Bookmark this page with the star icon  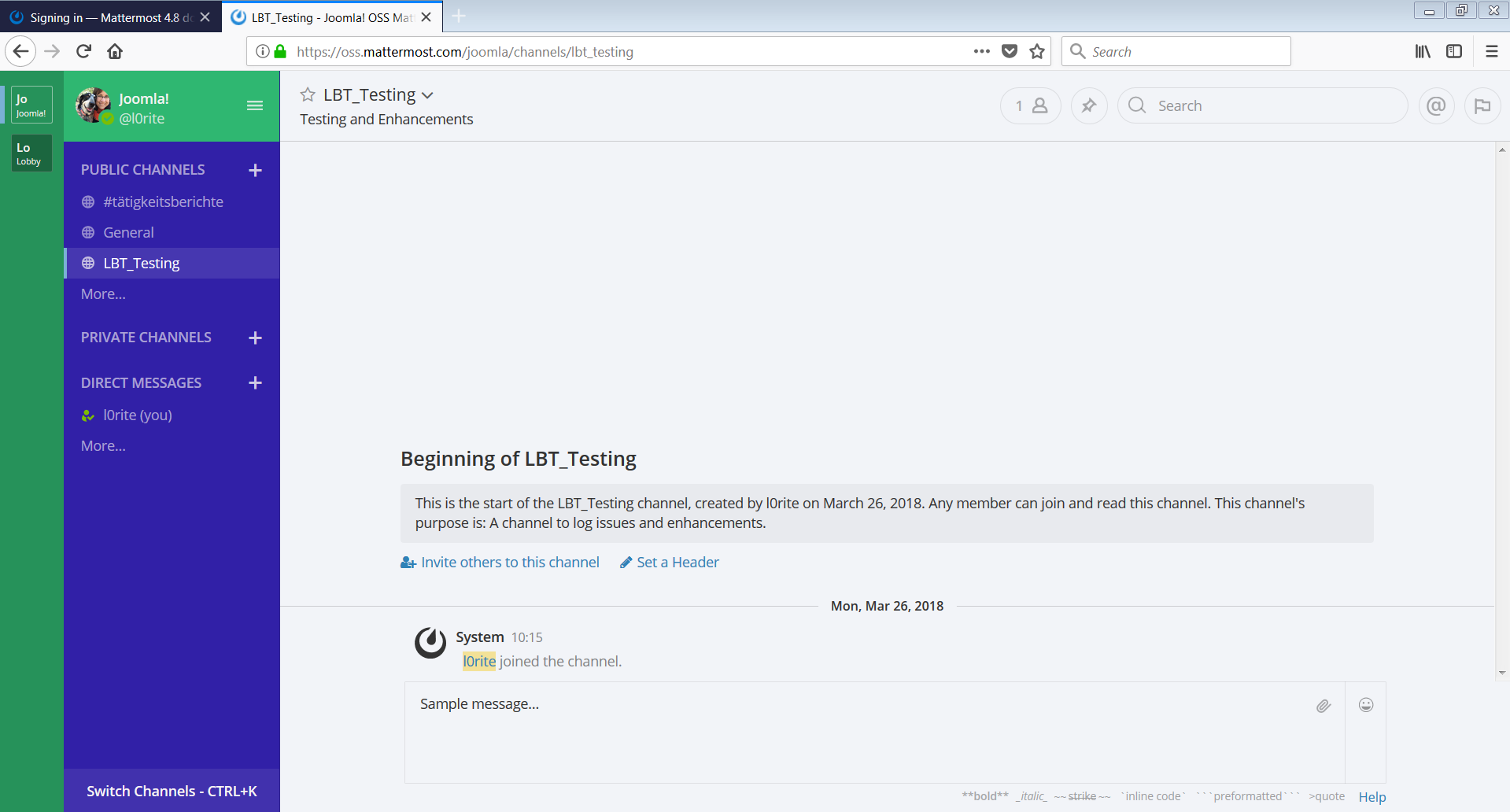(1036, 51)
